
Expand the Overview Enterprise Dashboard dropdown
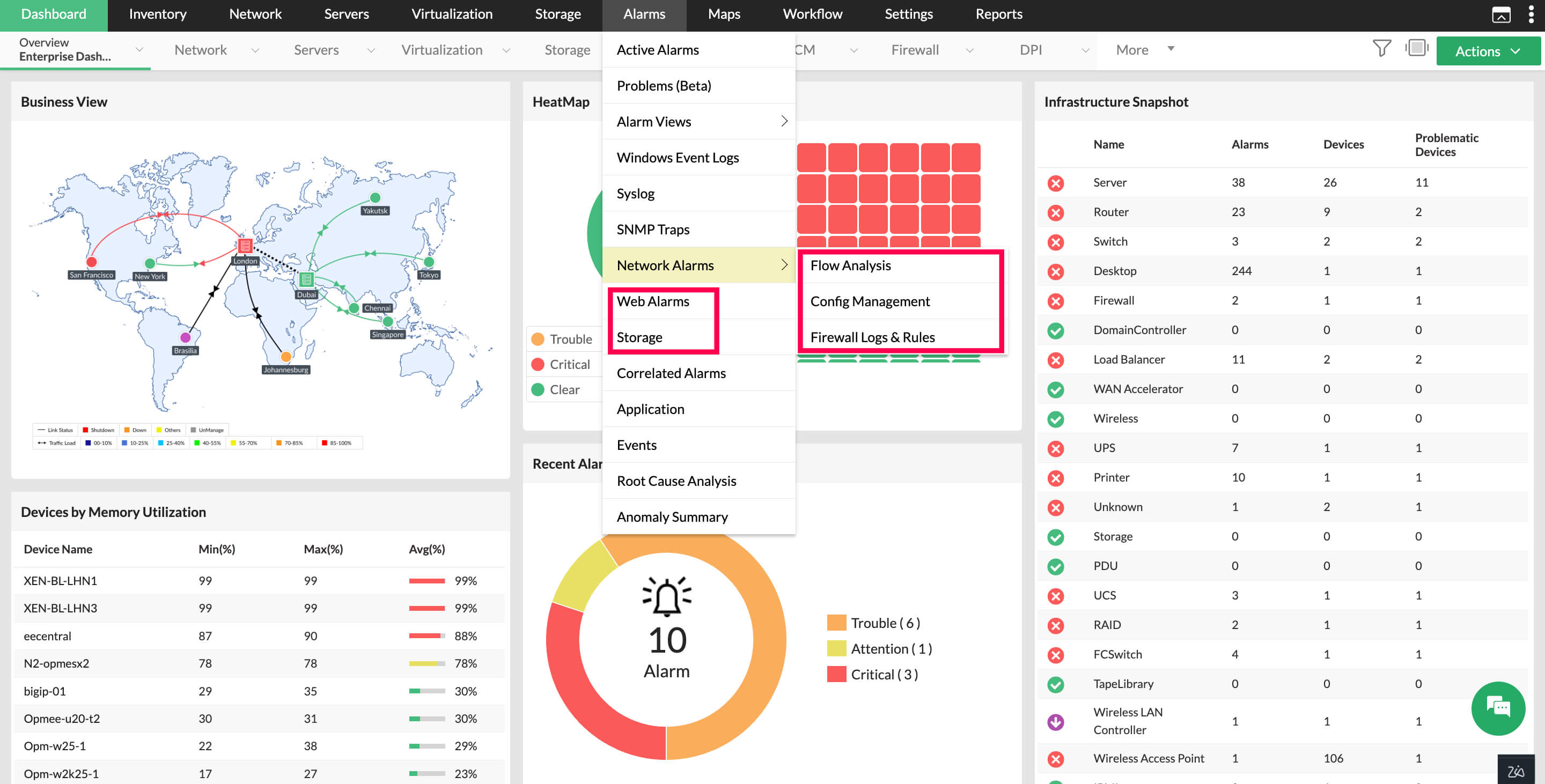(139, 50)
